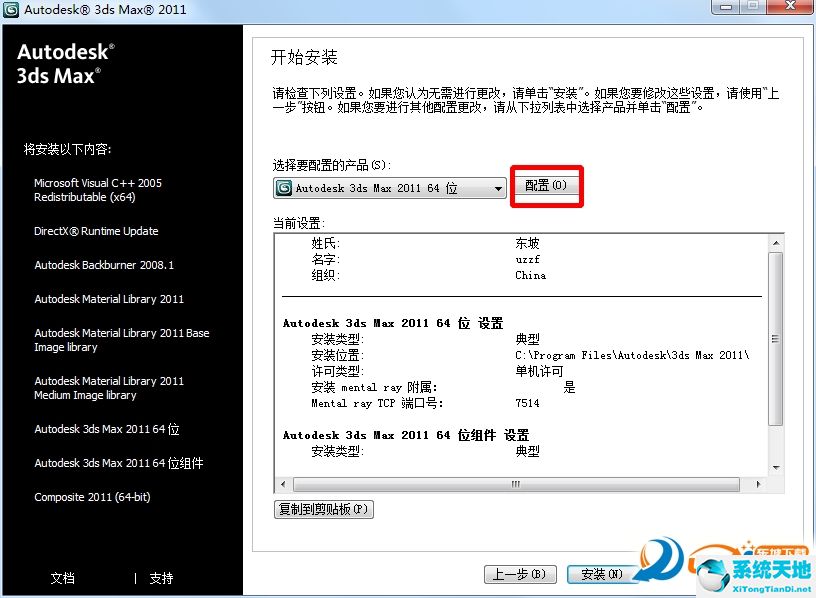816x598 pixels.
Task: Select 'Microsoft Visual C++ 2005 Redistributable (x64)' text
Action: point(98,190)
